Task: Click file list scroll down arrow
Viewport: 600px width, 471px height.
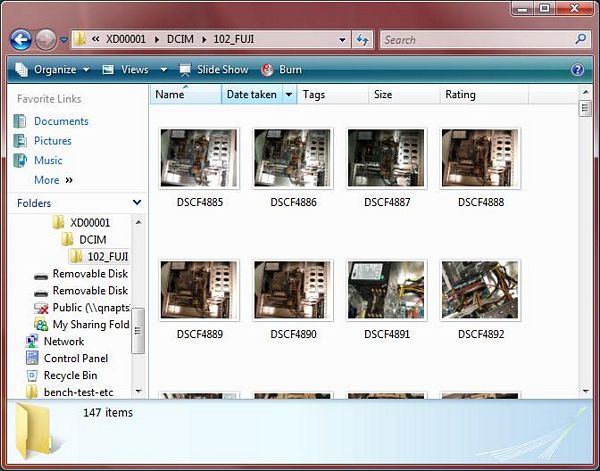Action: point(585,391)
